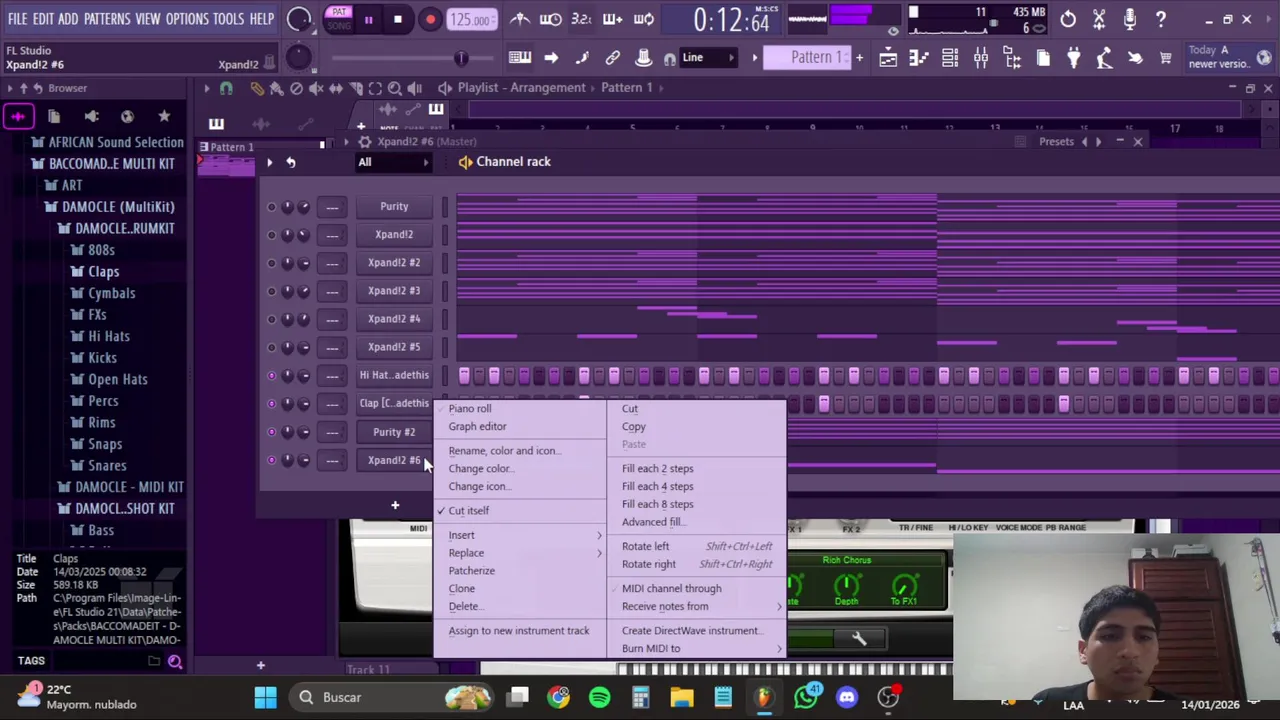The height and width of the screenshot is (720, 1280).
Task: Toggle countdown before recording icon
Action: point(581,19)
